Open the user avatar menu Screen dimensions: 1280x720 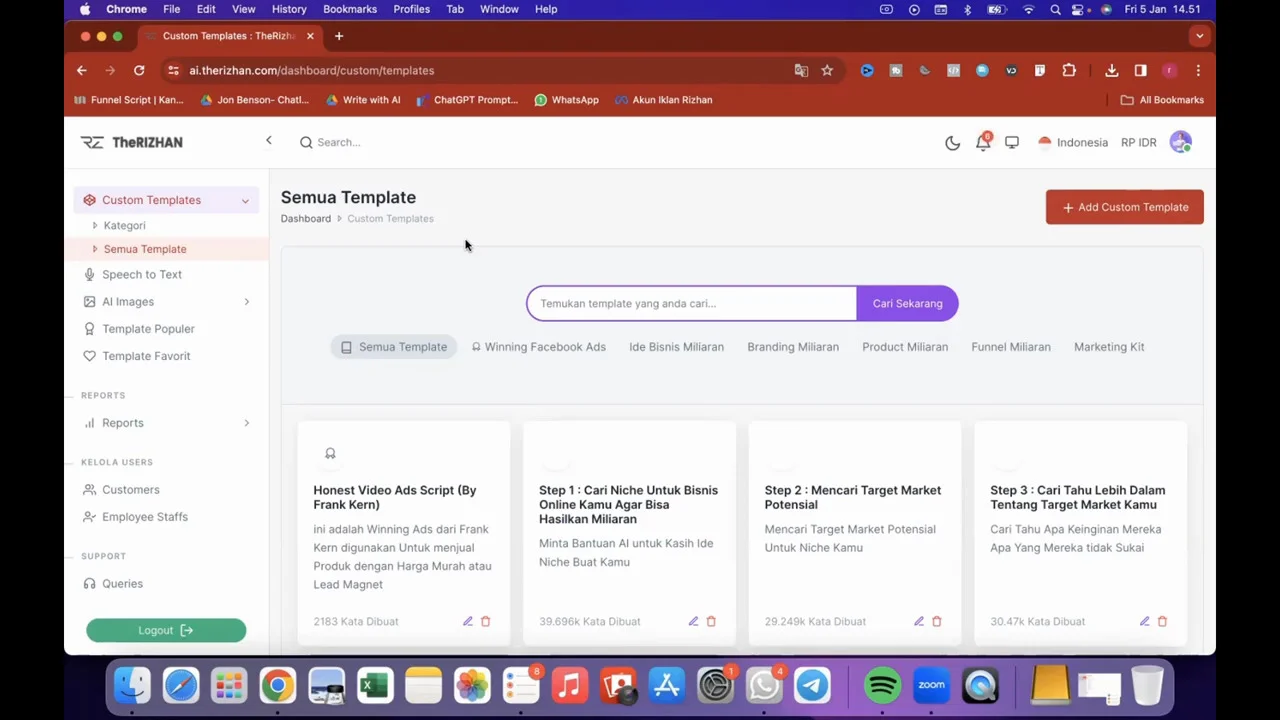click(1180, 142)
